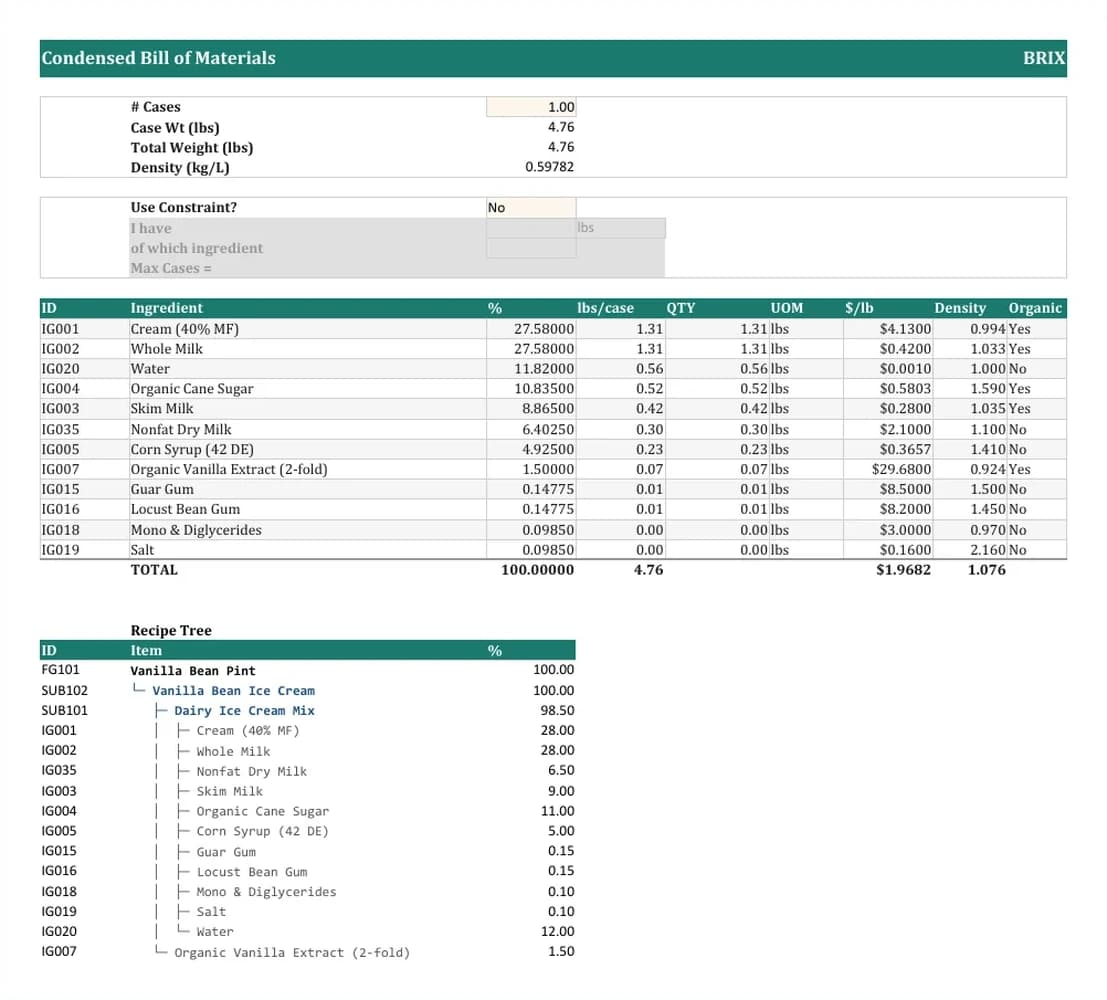Click the '$/lb' column header
The image size is (1107, 1000).
(x=859, y=308)
